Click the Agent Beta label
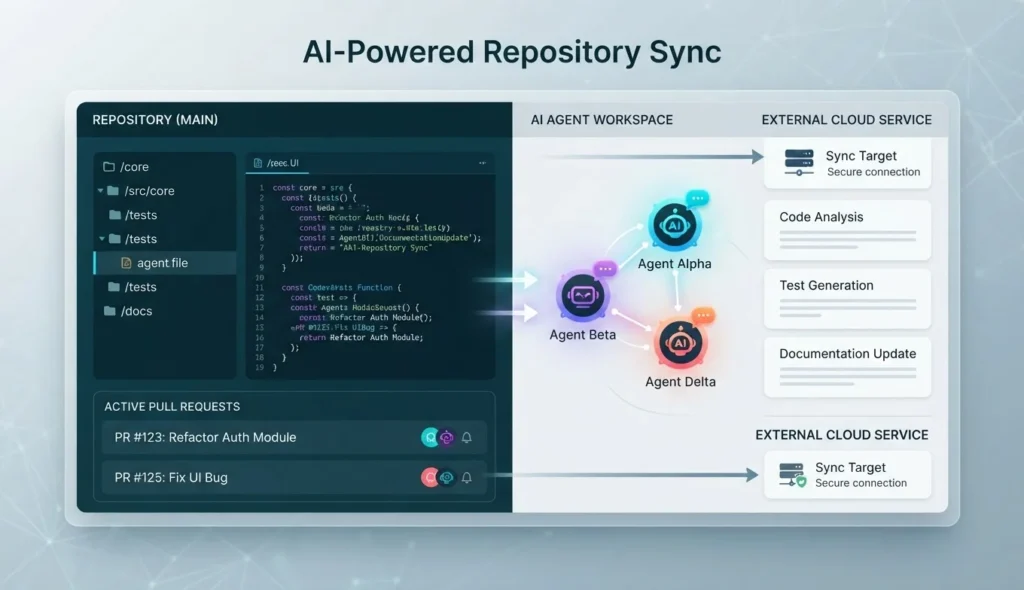Screen dimensions: 1024x590 [x=583, y=335]
